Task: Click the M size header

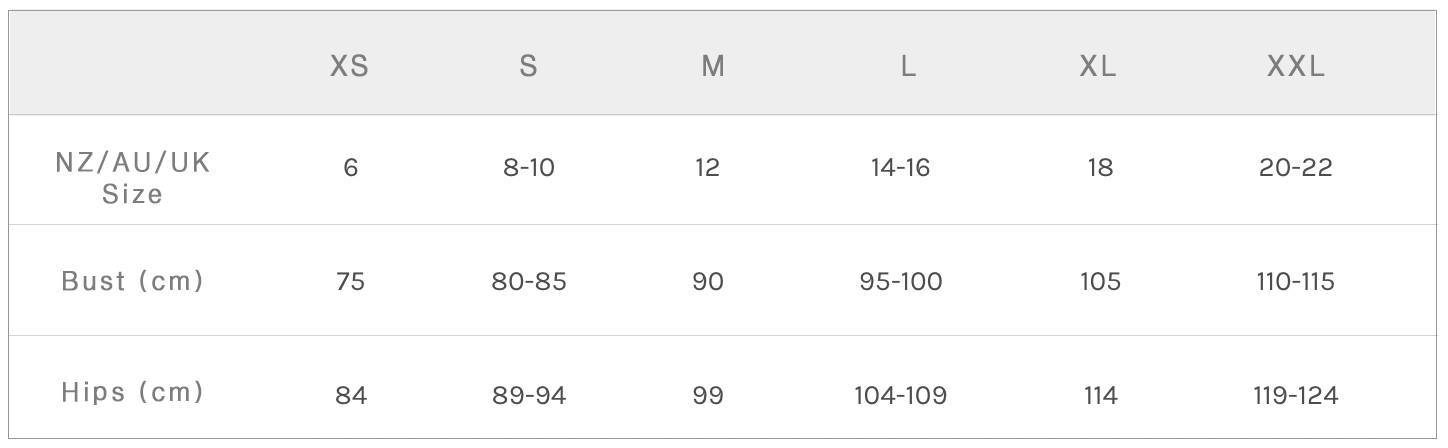Action: 712,66
